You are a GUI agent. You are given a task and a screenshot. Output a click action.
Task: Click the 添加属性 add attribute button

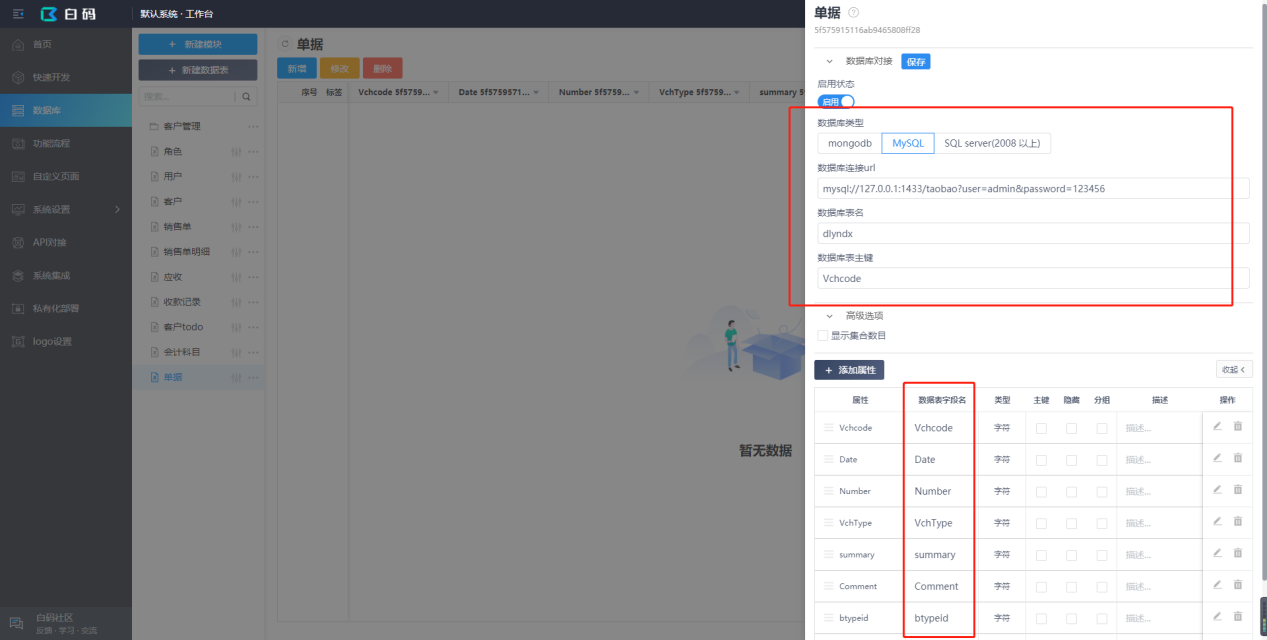[849, 370]
